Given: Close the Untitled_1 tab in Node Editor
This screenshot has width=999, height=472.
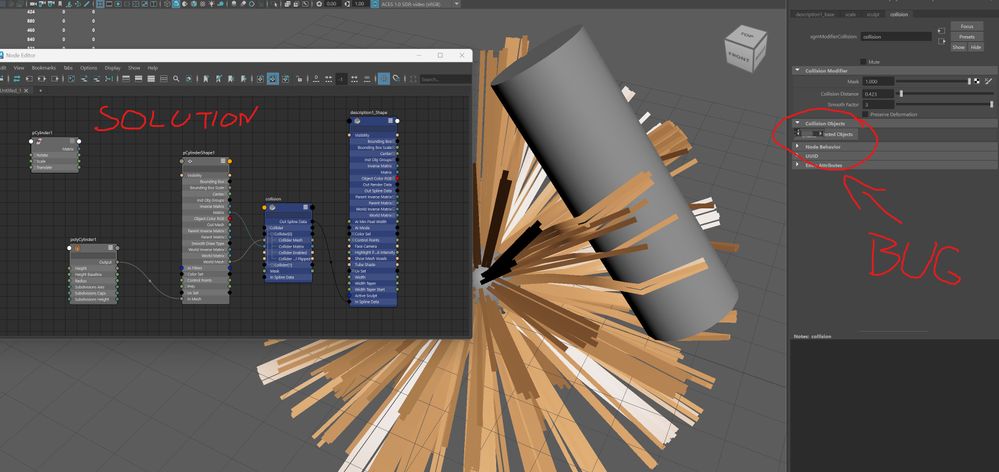Looking at the screenshot, I should pyautogui.click(x=28, y=90).
